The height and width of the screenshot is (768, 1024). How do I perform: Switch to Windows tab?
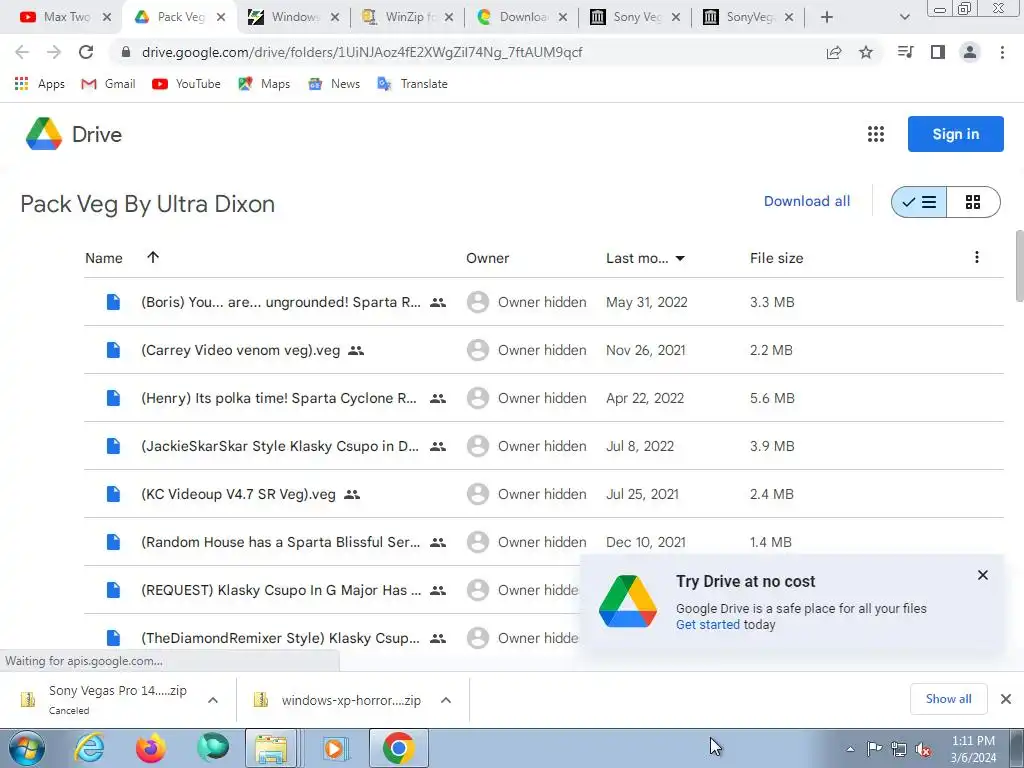[x=294, y=17]
